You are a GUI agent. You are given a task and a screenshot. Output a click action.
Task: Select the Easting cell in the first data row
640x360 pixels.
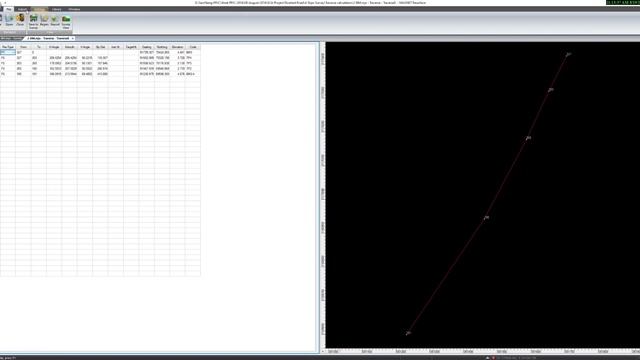pos(147,53)
